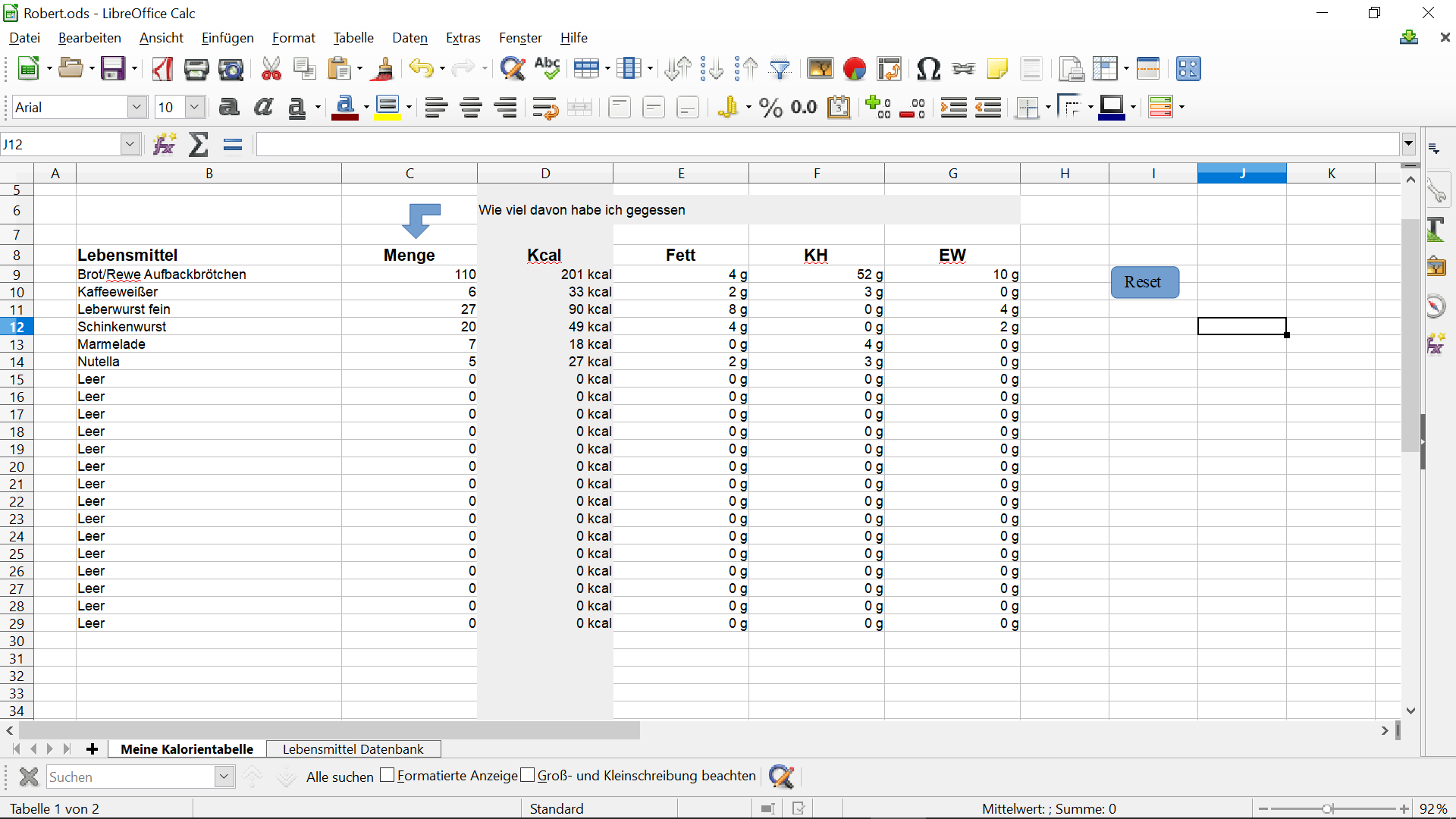Insert a special character (Omega)
The height and width of the screenshot is (819, 1456).
tap(929, 69)
